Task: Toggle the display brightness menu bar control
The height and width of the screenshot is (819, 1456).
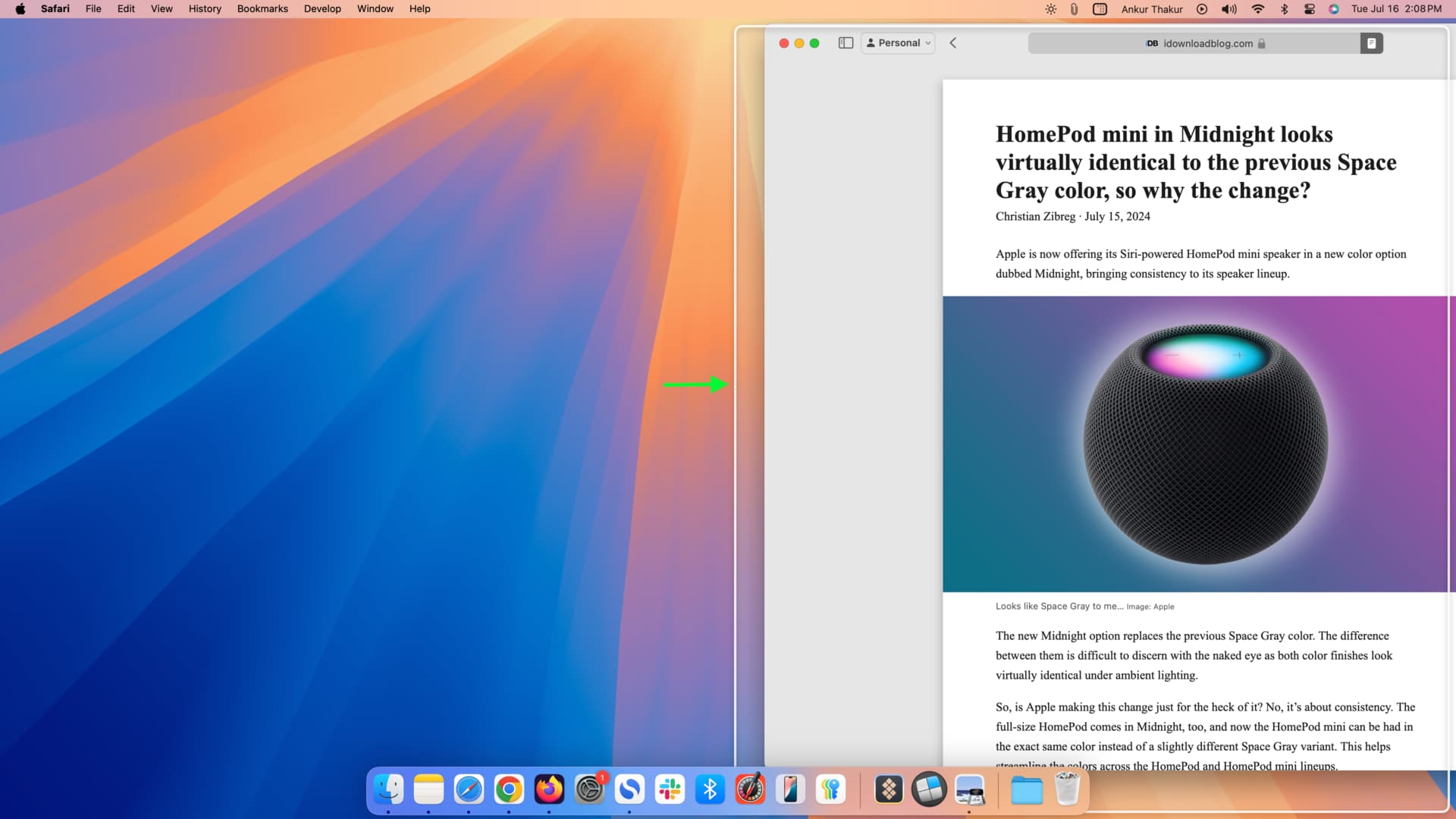Action: (x=1050, y=9)
